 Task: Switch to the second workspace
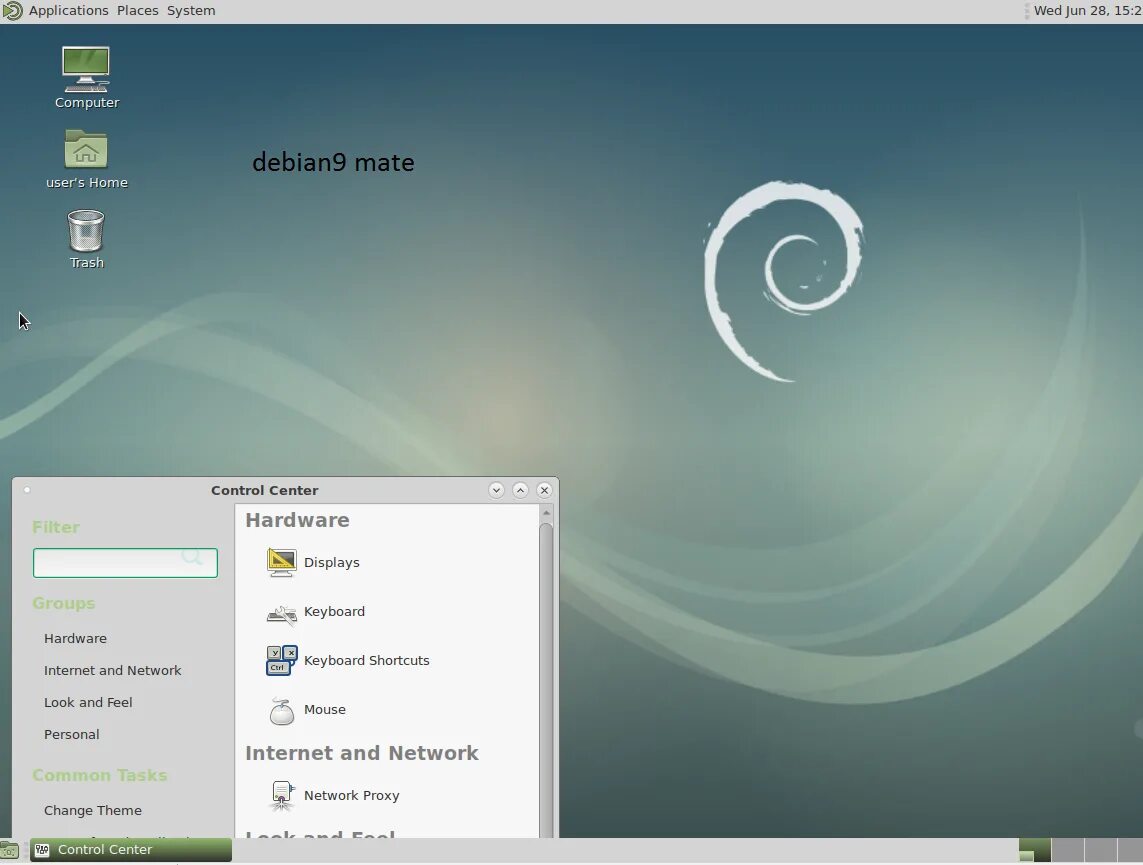coord(1068,850)
